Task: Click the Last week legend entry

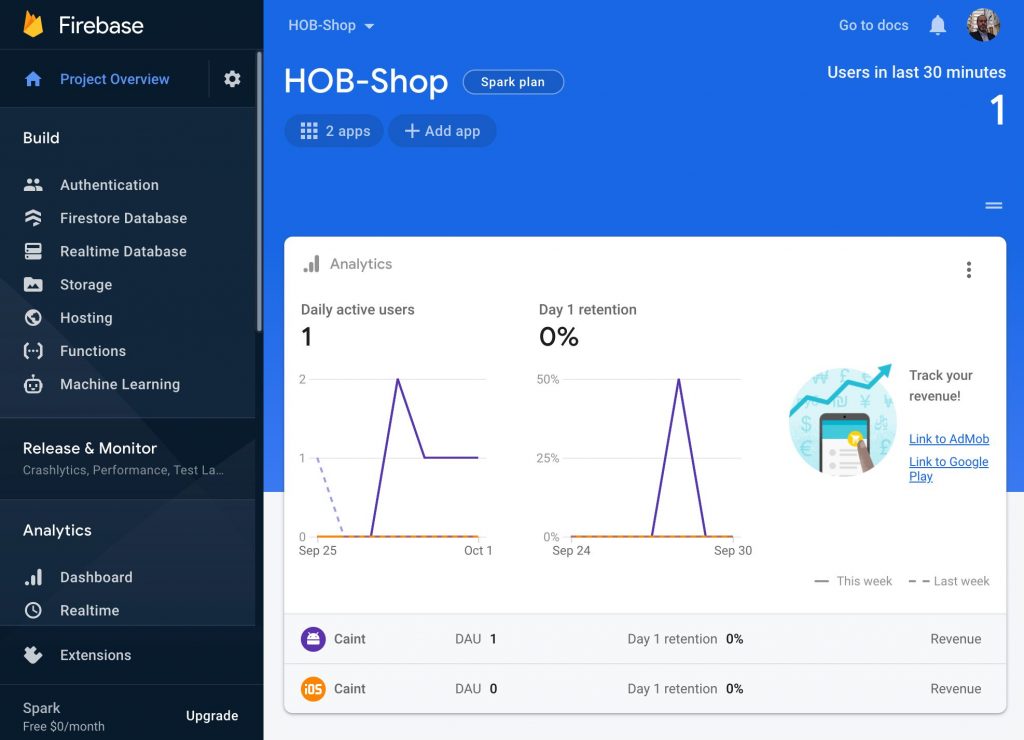Action: [949, 581]
